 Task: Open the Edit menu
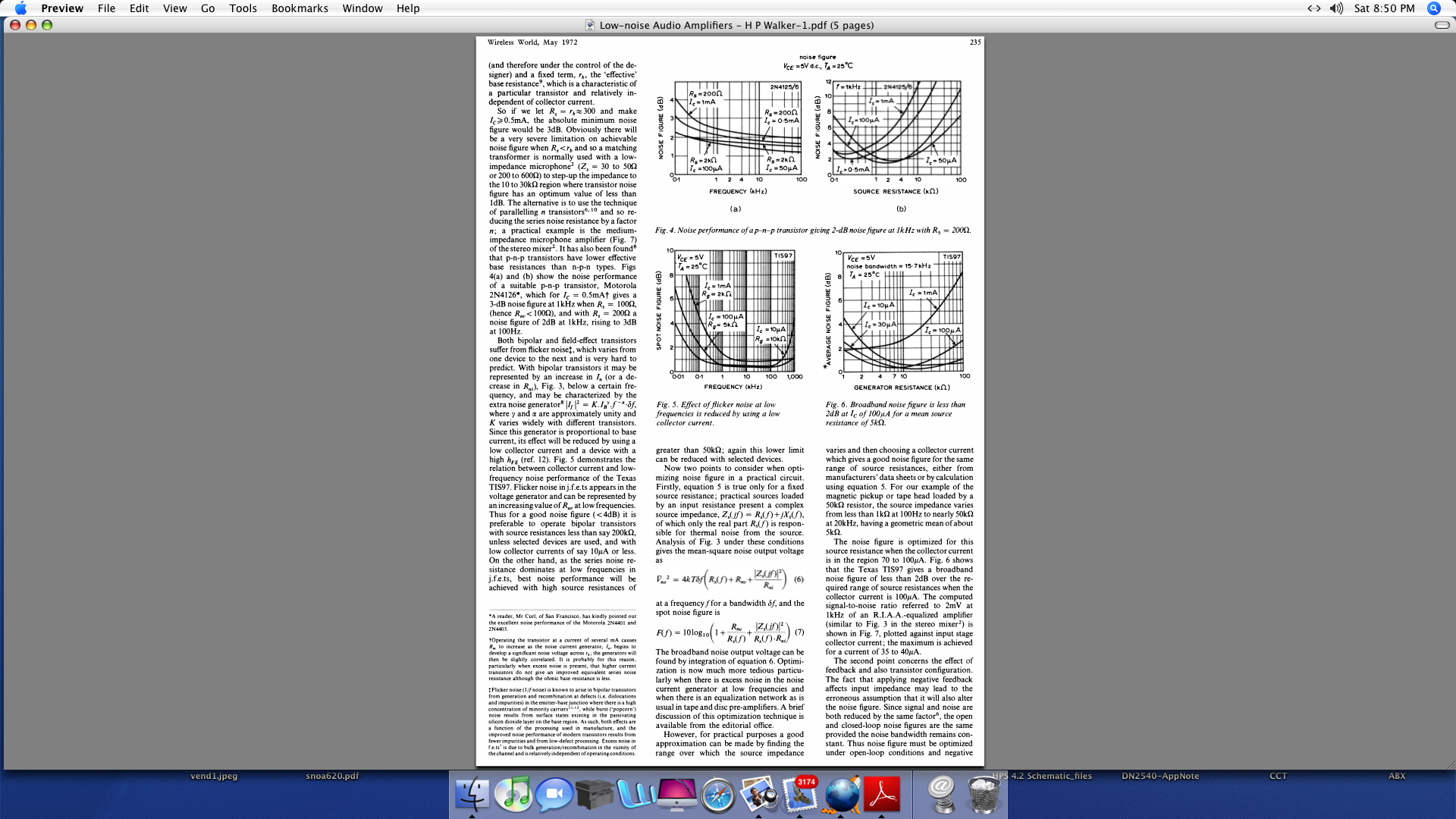pyautogui.click(x=139, y=8)
